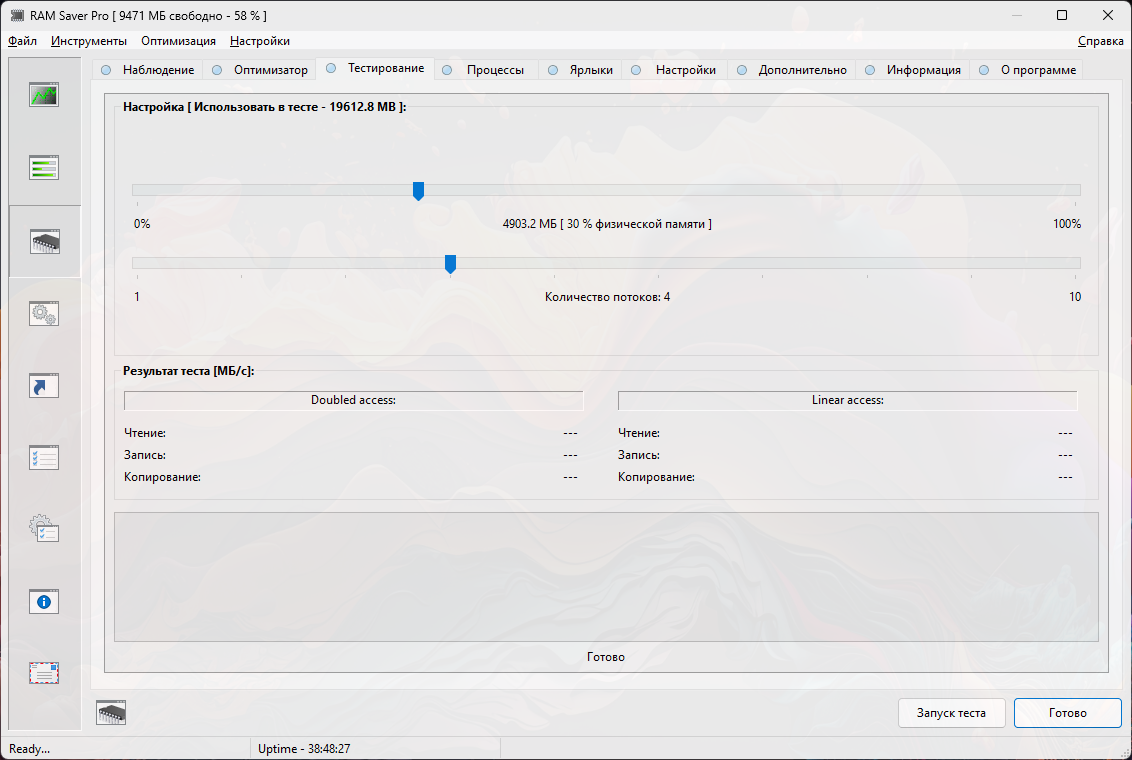The height and width of the screenshot is (760, 1132).
Task: Click the thread count slider thumb
Action: point(450,264)
